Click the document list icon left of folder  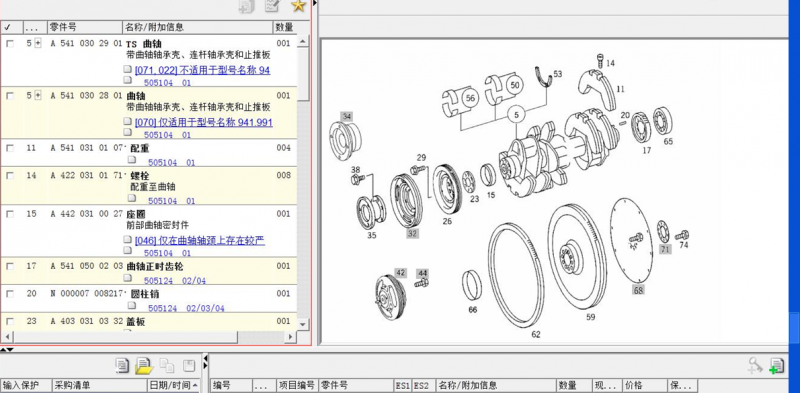[x=122, y=365]
